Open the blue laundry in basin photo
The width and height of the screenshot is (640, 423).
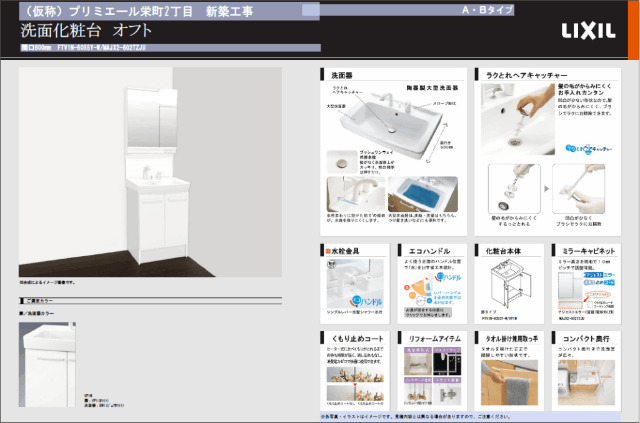(x=423, y=194)
